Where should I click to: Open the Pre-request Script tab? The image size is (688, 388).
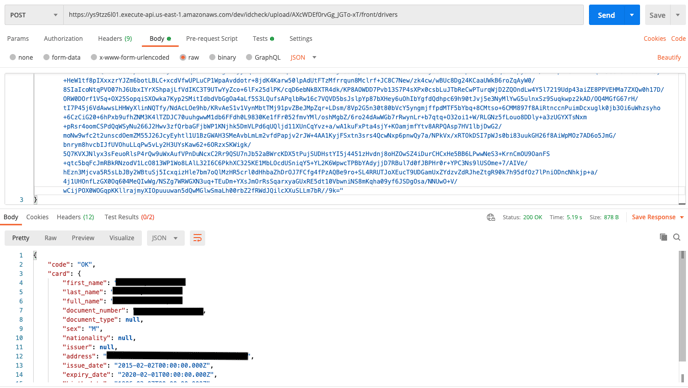point(211,39)
